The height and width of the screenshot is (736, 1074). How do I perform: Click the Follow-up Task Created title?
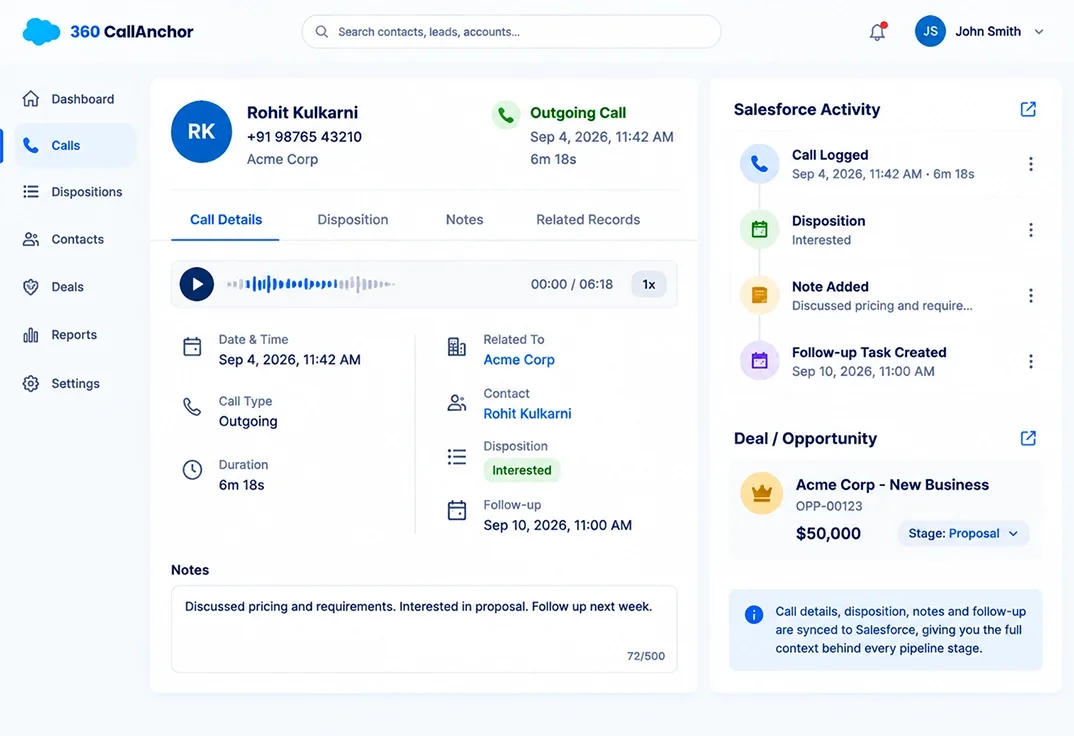coord(869,352)
